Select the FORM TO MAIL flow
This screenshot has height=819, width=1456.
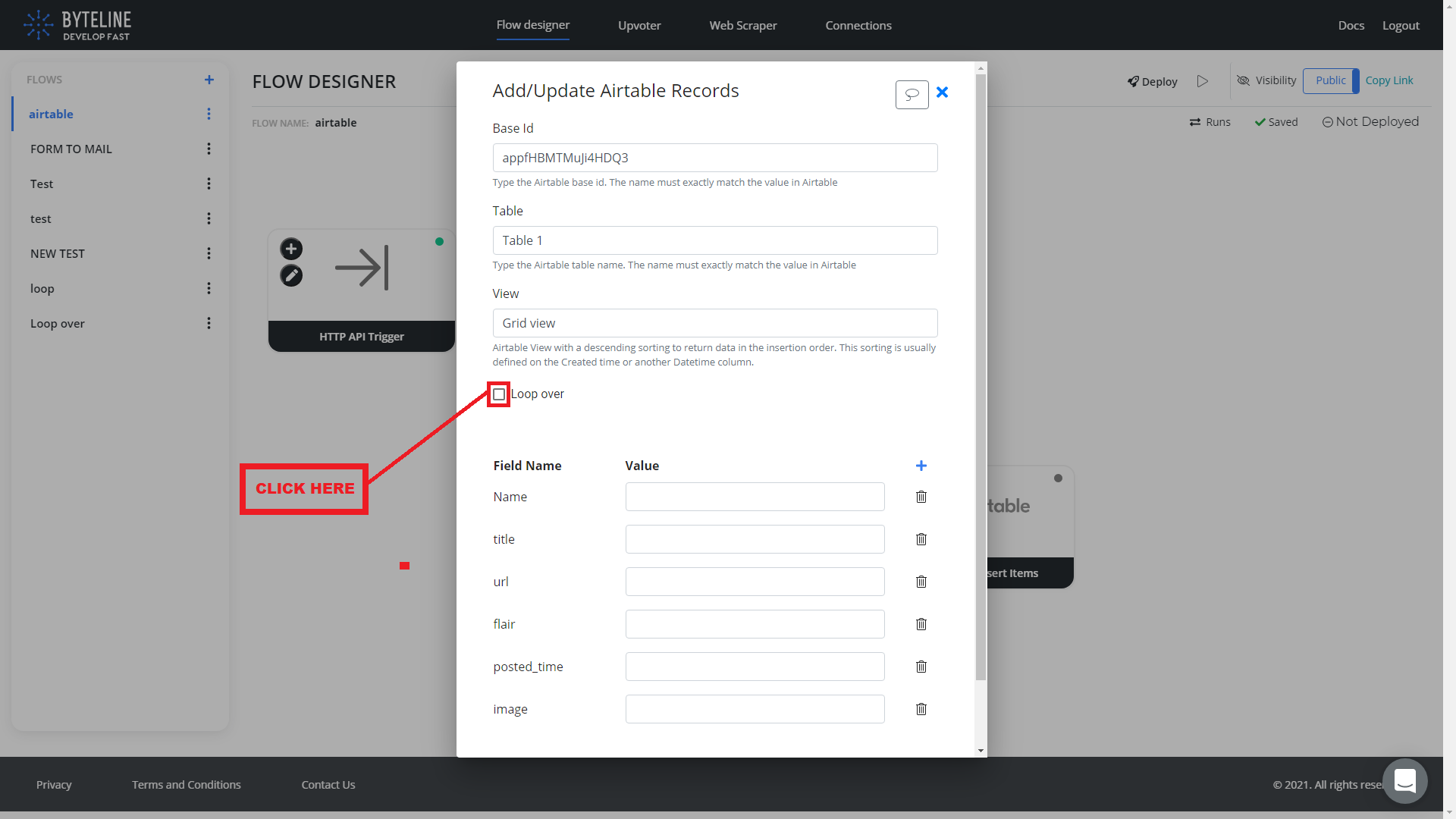tap(71, 149)
